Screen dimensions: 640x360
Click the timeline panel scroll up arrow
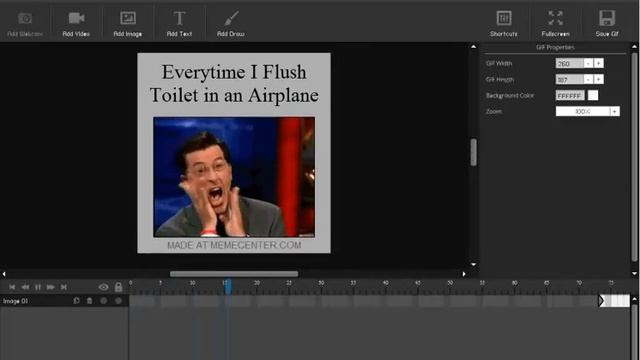(634, 299)
